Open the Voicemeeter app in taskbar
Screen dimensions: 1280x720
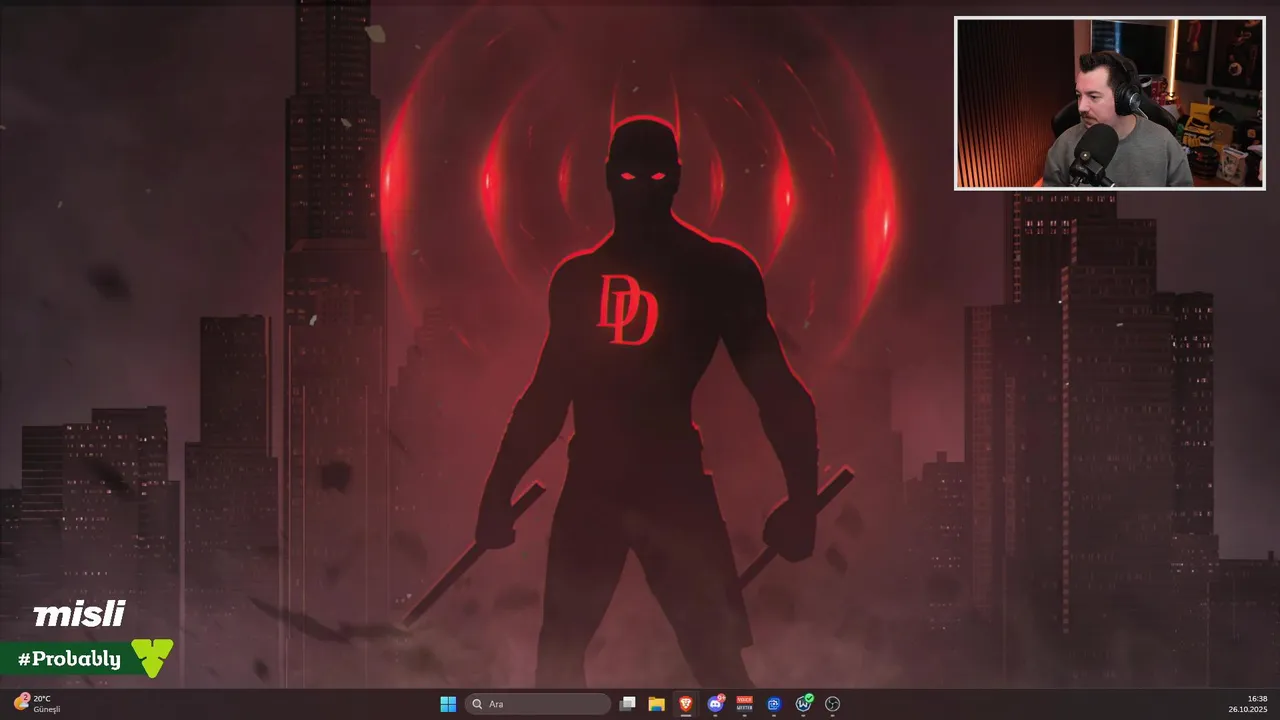click(x=744, y=704)
